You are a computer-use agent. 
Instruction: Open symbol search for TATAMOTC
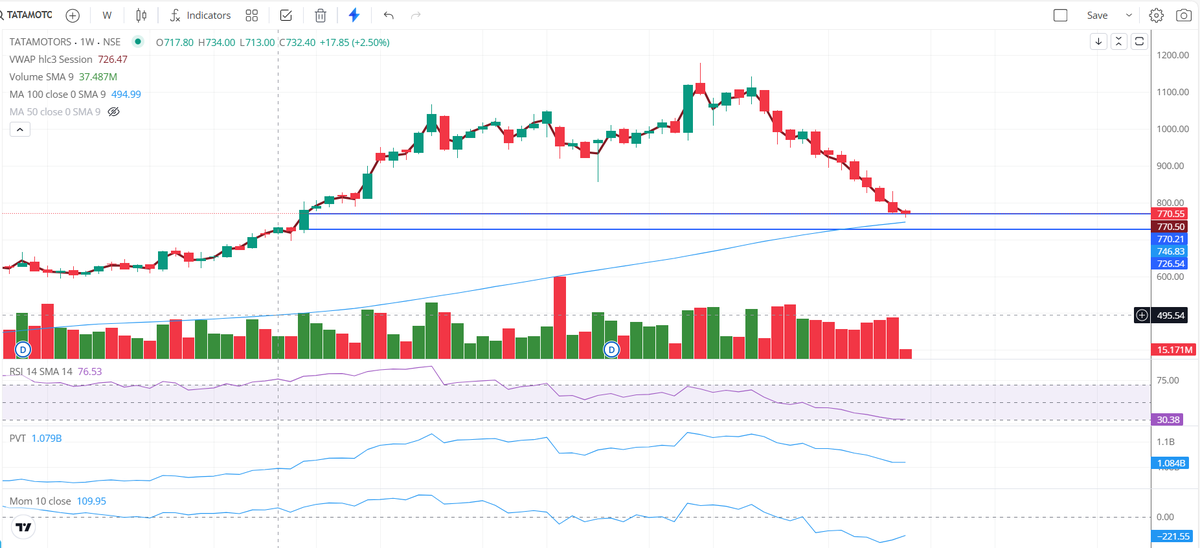click(x=29, y=15)
